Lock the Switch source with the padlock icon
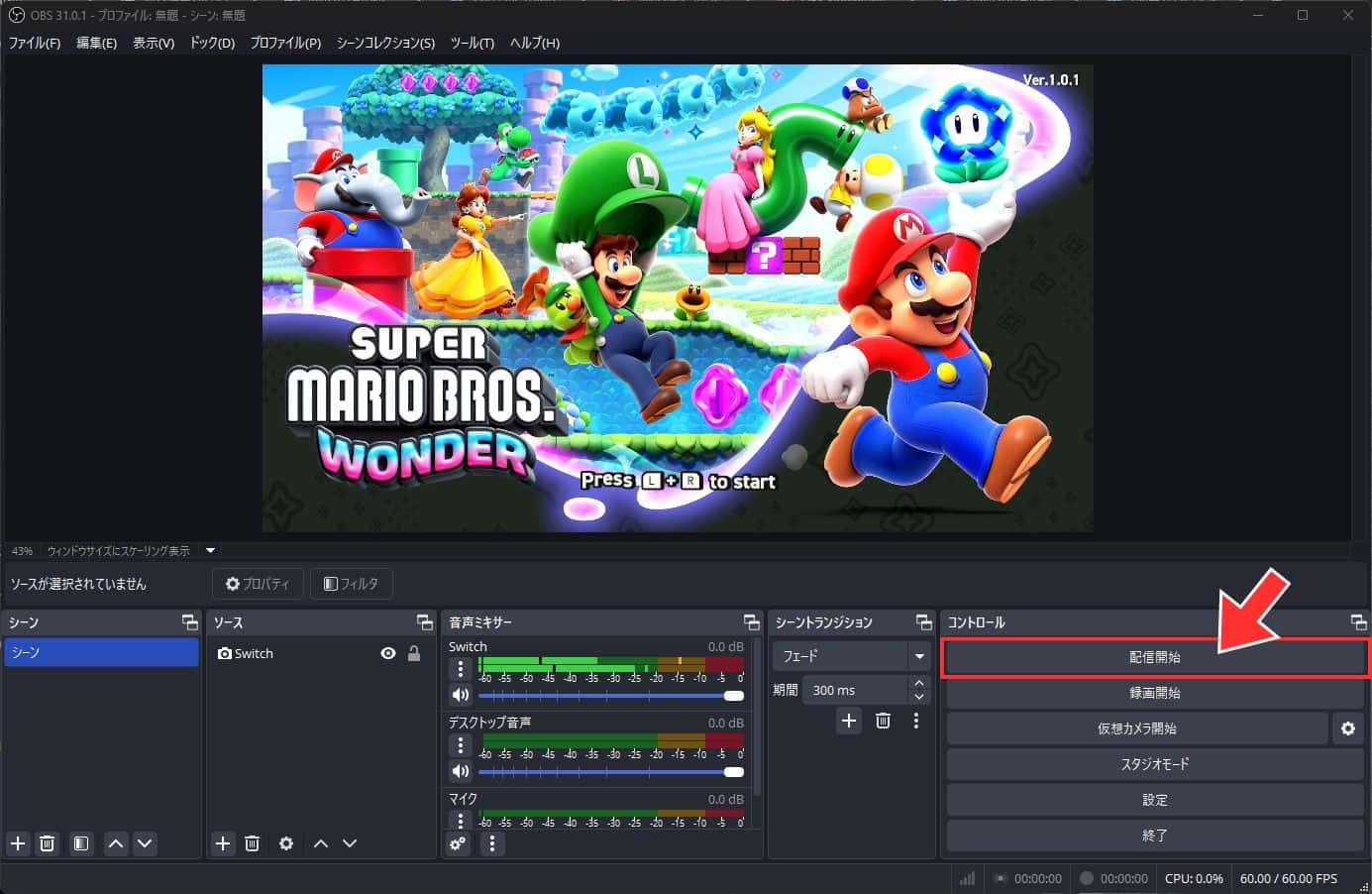This screenshot has width=1372, height=894. (414, 653)
